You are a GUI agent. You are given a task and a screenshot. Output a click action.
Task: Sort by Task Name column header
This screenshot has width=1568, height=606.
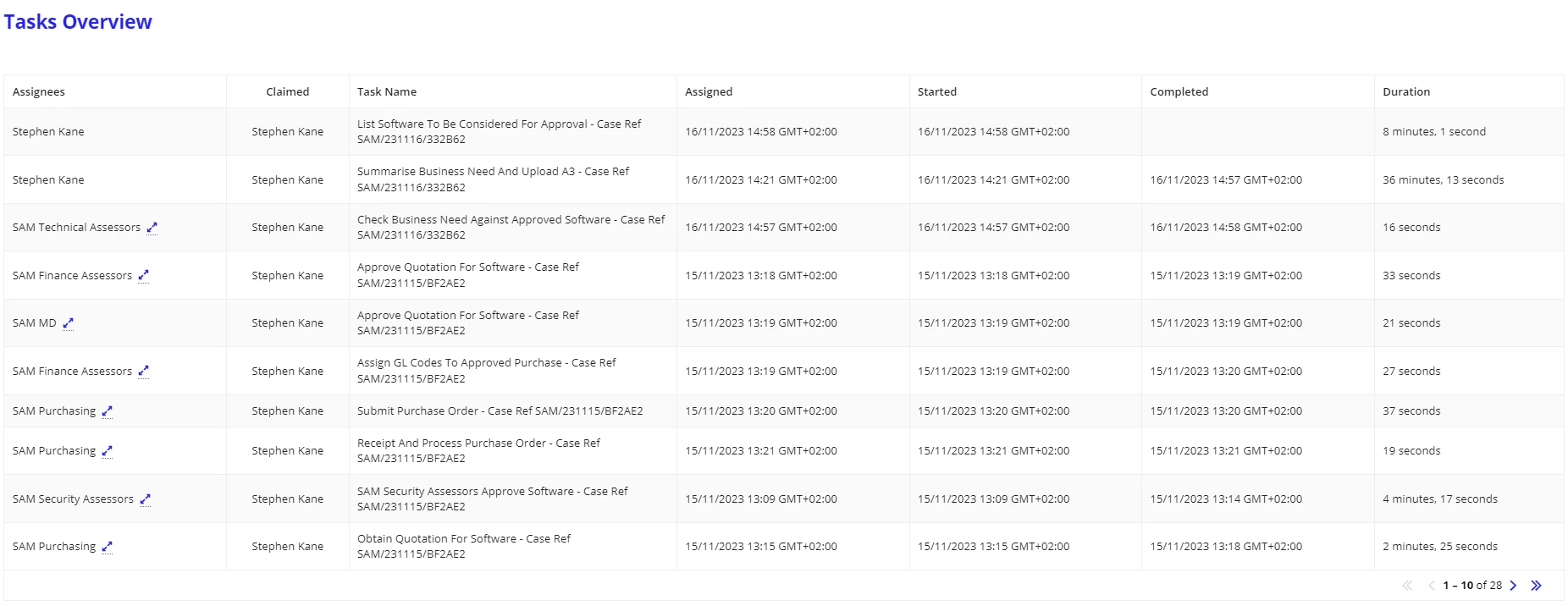click(x=387, y=91)
